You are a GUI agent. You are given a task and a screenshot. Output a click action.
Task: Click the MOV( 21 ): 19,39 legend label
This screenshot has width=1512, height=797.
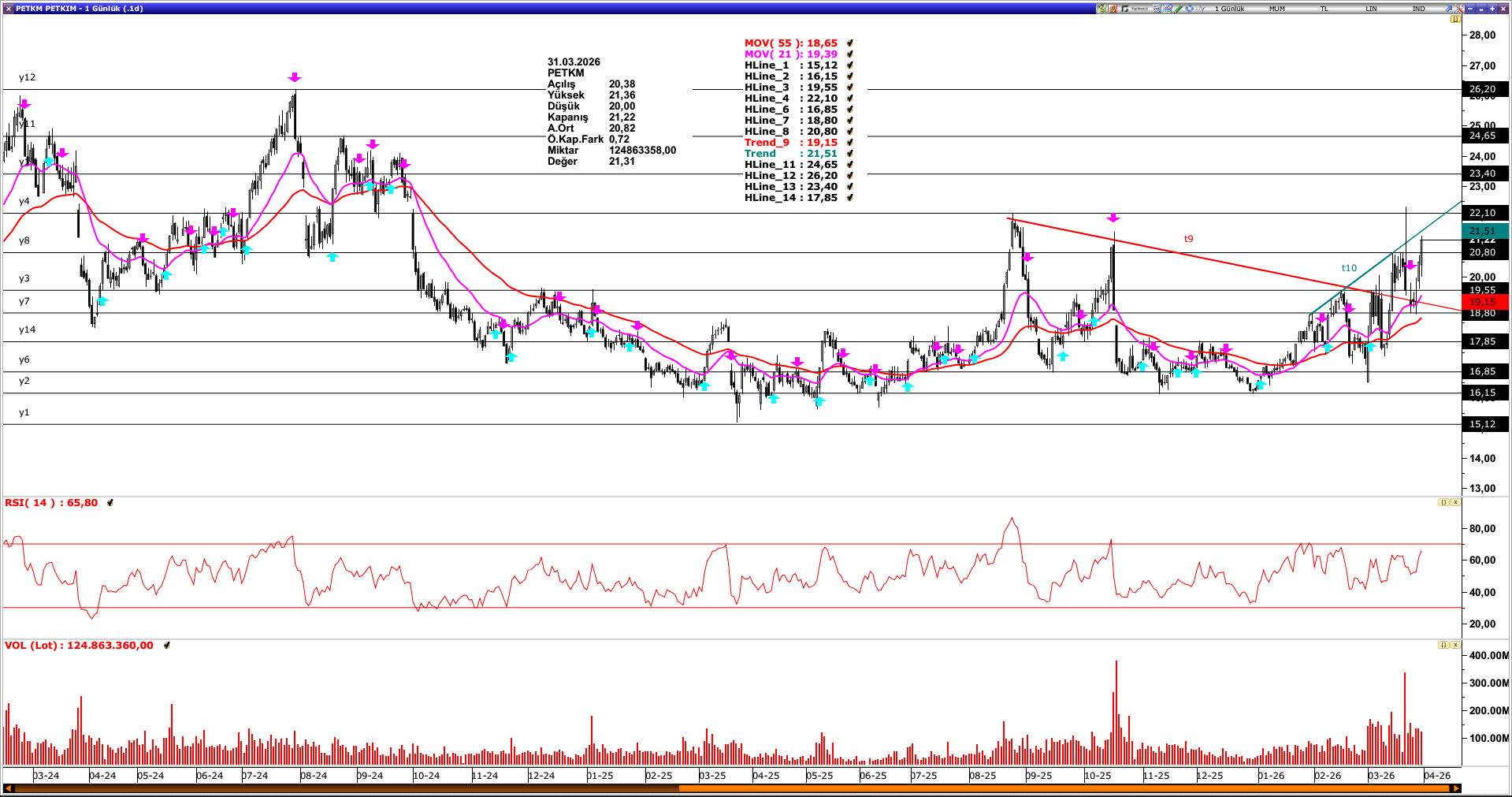click(x=791, y=54)
